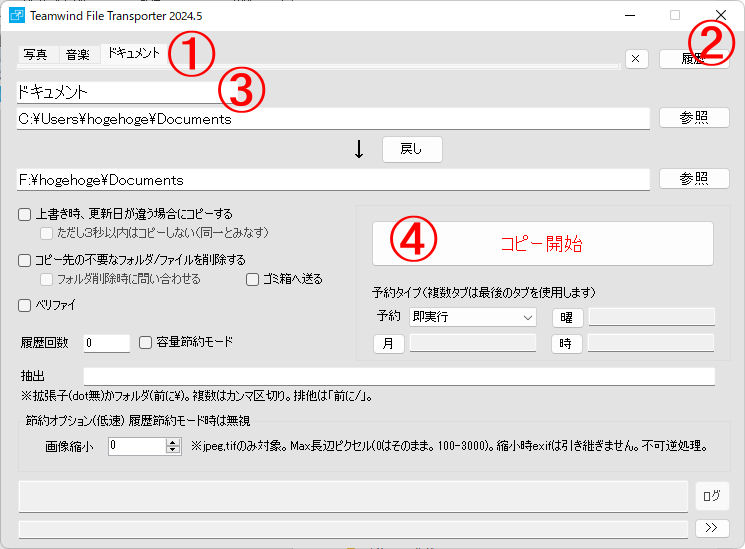The width and height of the screenshot is (745, 549).
Task: Enable 上書き時、更新日が違う場合にコピーする checkbox
Action: pyautogui.click(x=25, y=214)
